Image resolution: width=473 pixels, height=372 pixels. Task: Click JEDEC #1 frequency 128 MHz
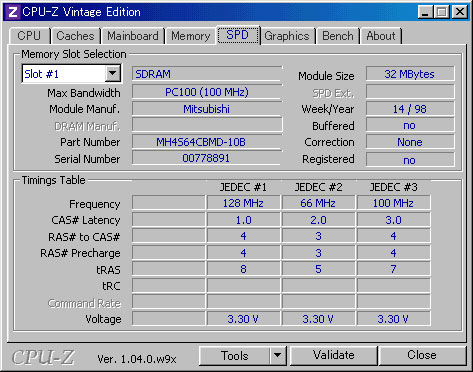(x=243, y=203)
